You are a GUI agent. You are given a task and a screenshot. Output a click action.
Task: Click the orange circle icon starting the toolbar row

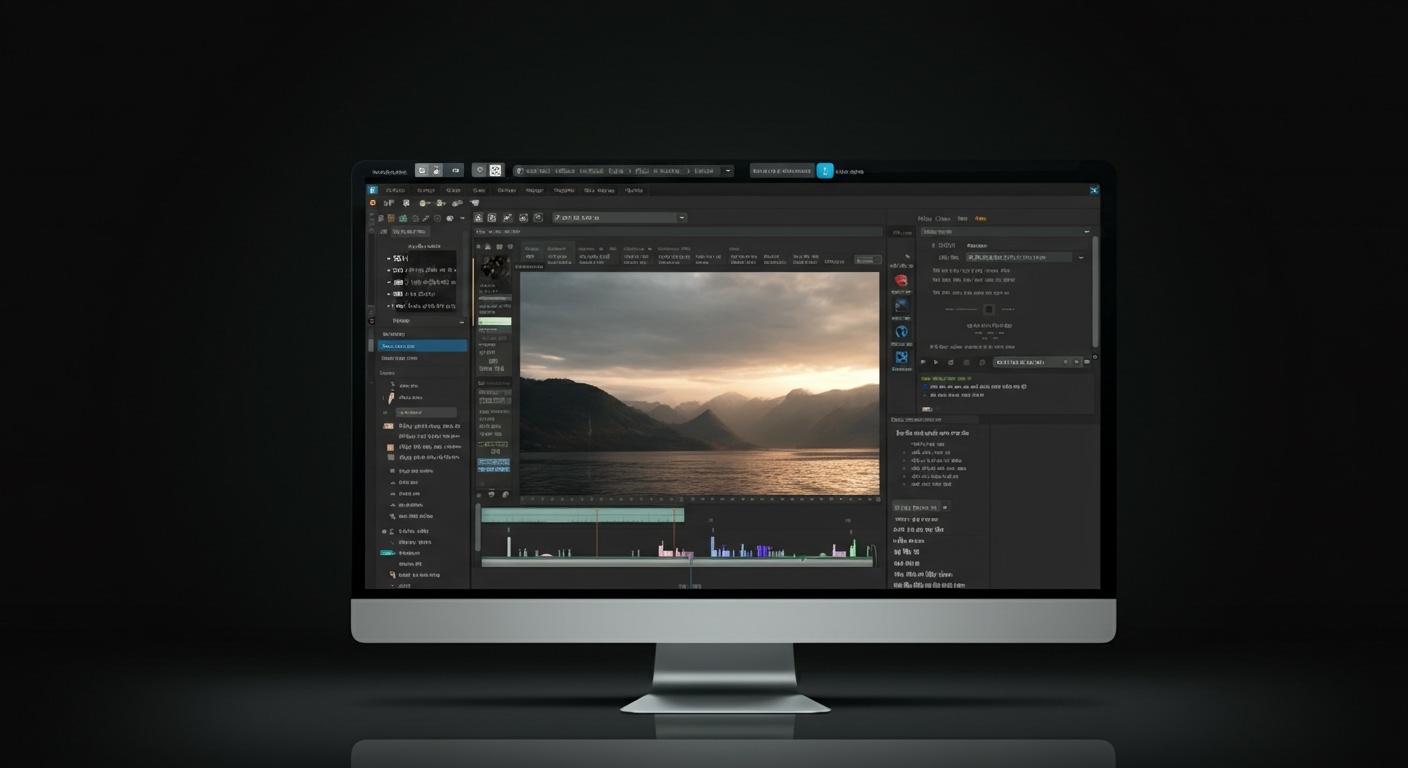coord(373,203)
